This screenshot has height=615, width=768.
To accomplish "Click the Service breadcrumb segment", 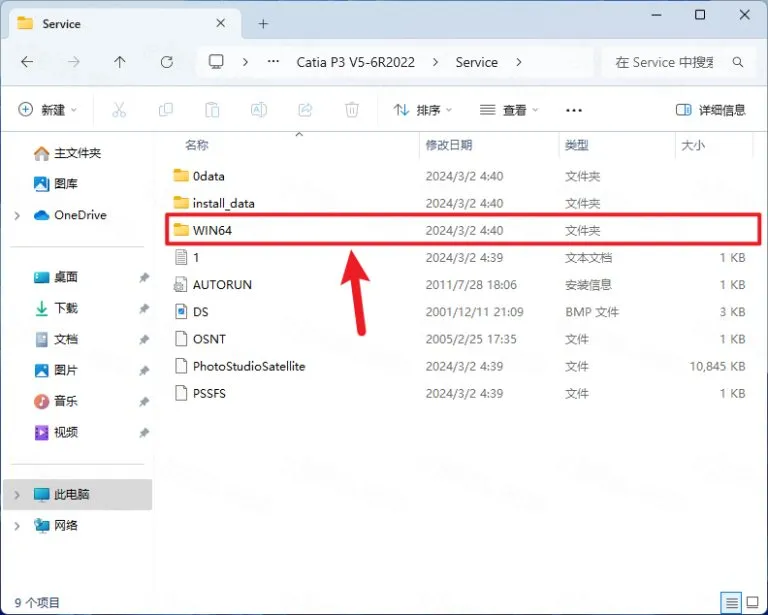I will pos(477,62).
